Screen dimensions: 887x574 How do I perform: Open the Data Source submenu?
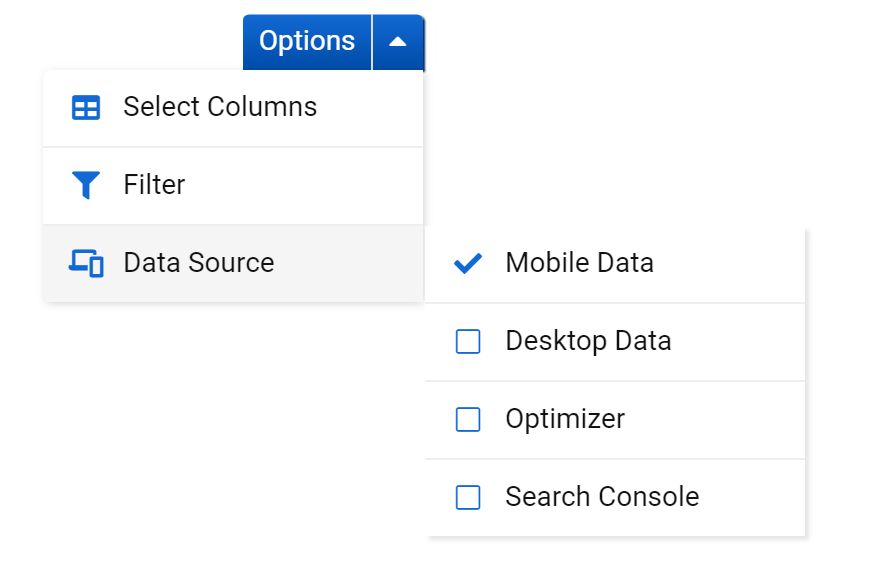pos(233,264)
